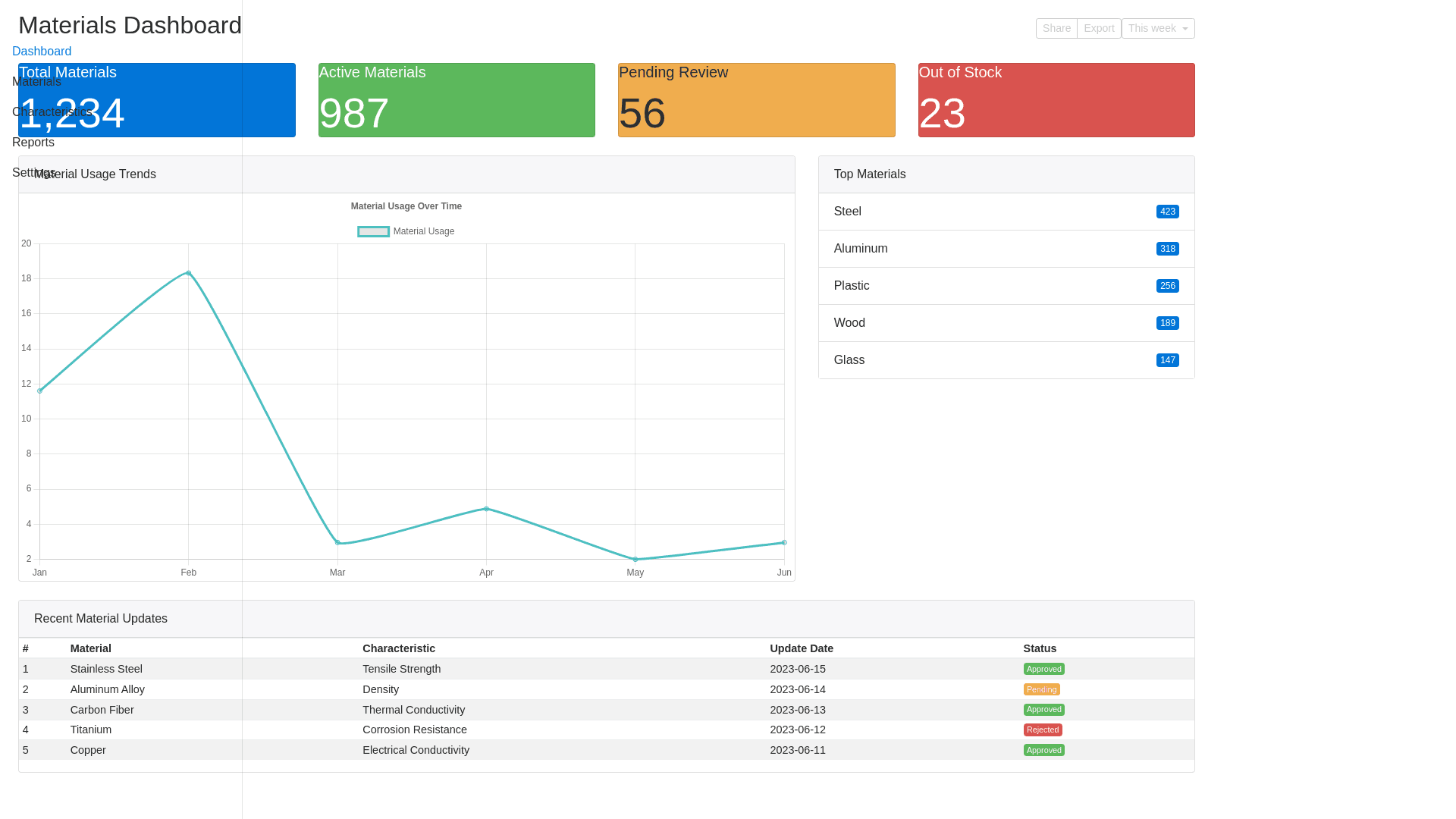The height and width of the screenshot is (819, 1456).
Task: Click the Pending Review orange card
Action: tap(756, 100)
